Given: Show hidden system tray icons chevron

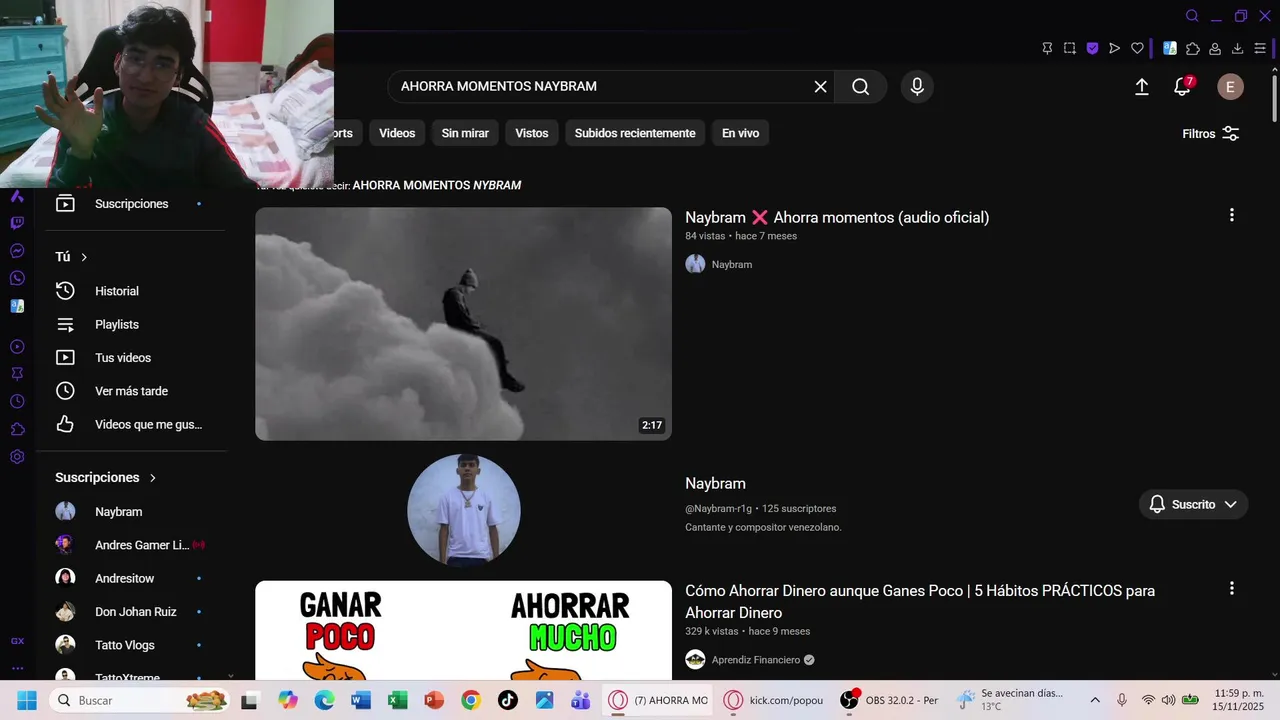Looking at the screenshot, I should [x=1095, y=700].
